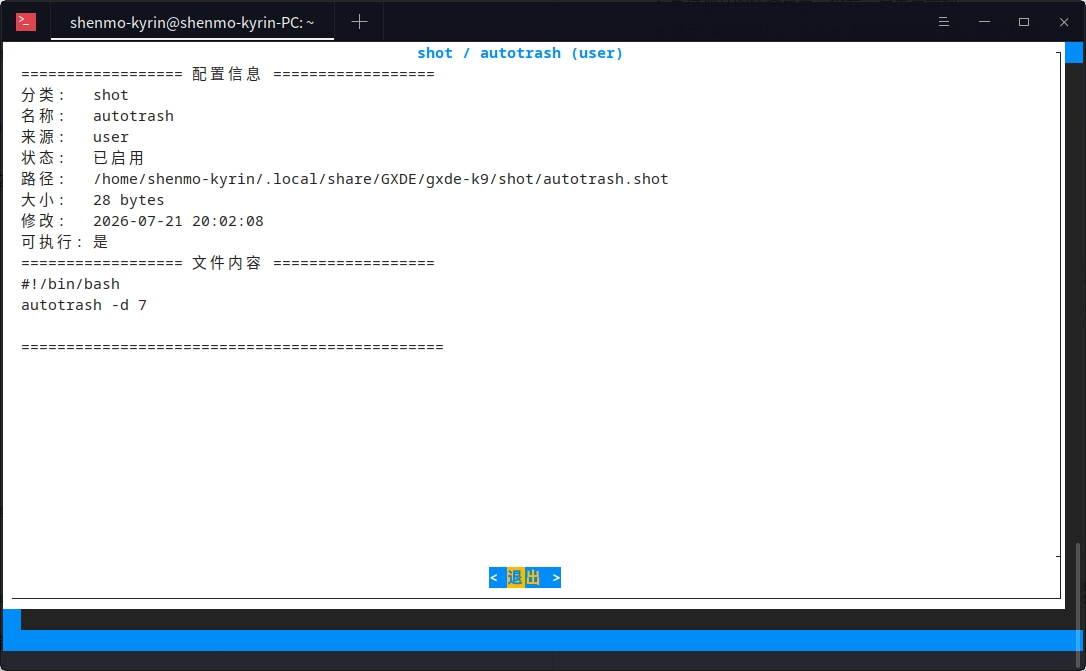Open the terminal hamburger menu
Screen dimensions: 1086x671
[x=943, y=22]
